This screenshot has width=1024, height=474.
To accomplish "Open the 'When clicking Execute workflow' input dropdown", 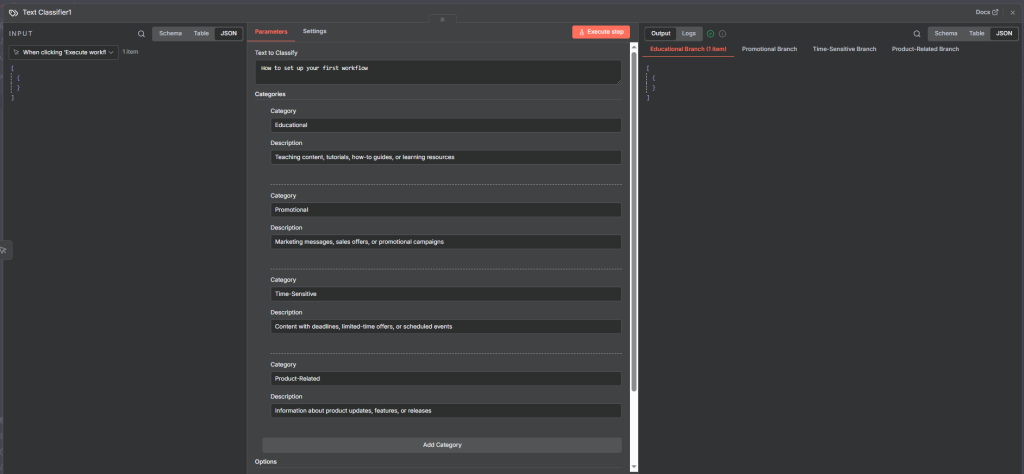I will tap(64, 51).
